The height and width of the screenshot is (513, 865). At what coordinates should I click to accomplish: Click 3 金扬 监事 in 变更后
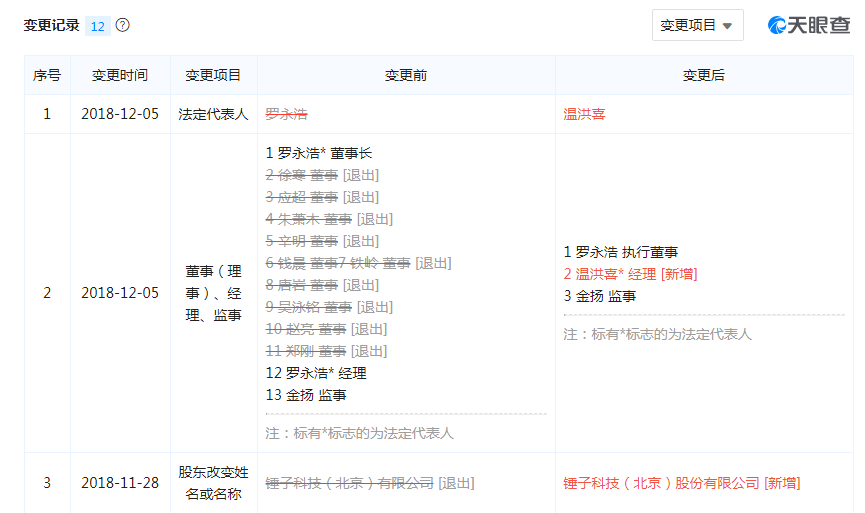click(600, 296)
